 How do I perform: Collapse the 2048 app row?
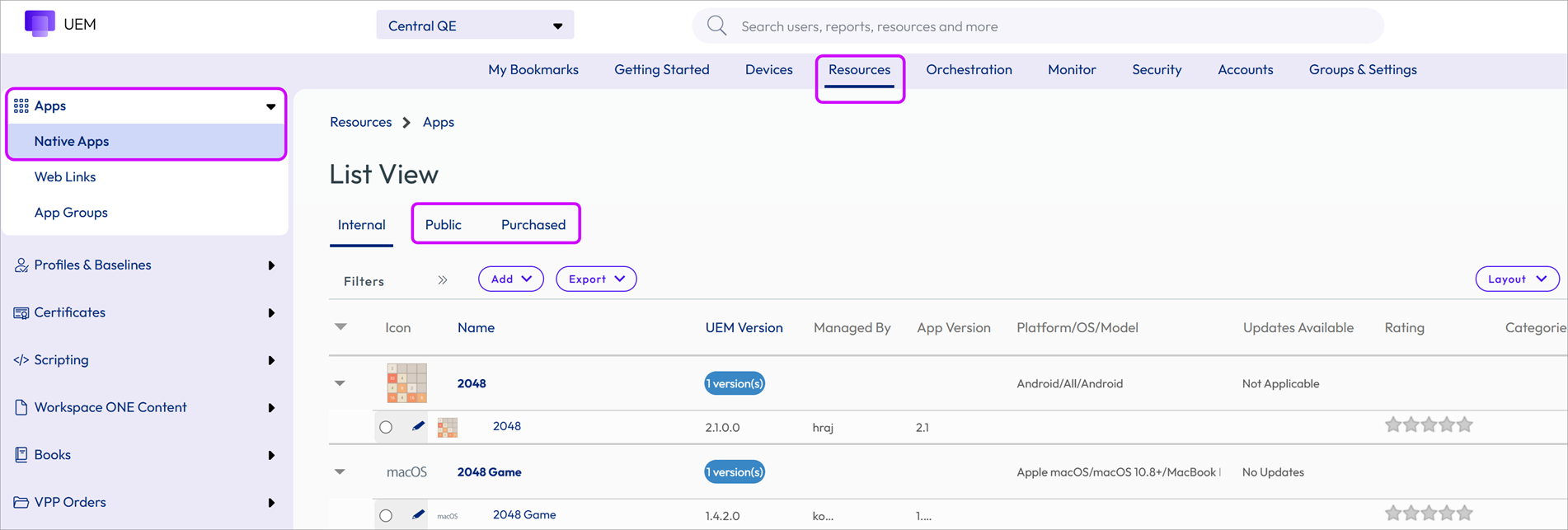340,383
